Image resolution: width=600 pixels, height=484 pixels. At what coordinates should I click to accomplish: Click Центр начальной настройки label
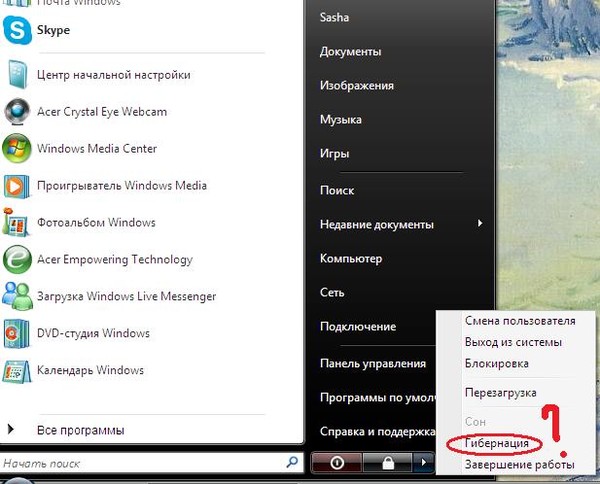click(x=114, y=75)
